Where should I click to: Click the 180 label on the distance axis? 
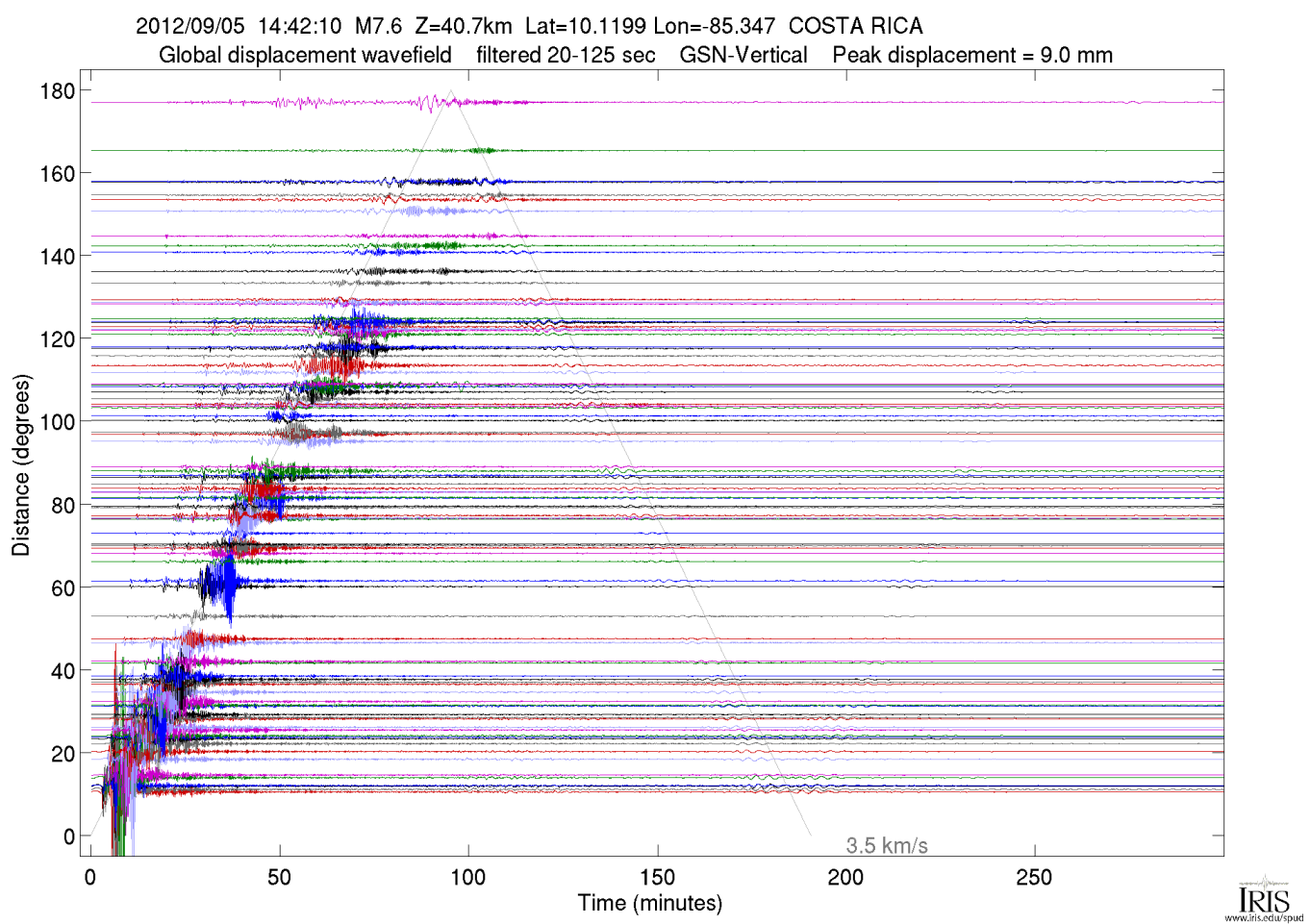click(58, 91)
